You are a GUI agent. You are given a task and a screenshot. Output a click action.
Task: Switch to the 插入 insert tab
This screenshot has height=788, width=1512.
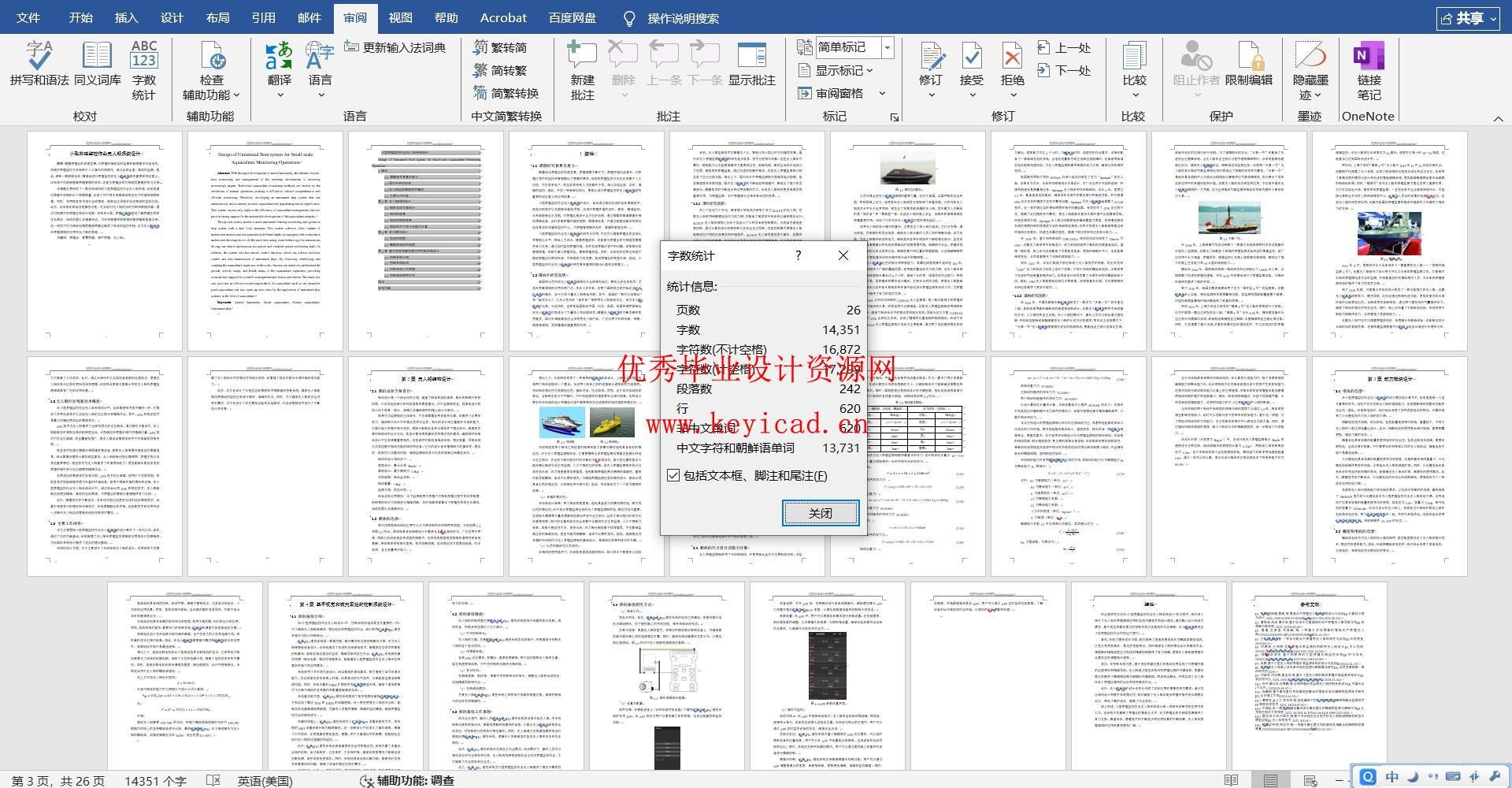[126, 17]
